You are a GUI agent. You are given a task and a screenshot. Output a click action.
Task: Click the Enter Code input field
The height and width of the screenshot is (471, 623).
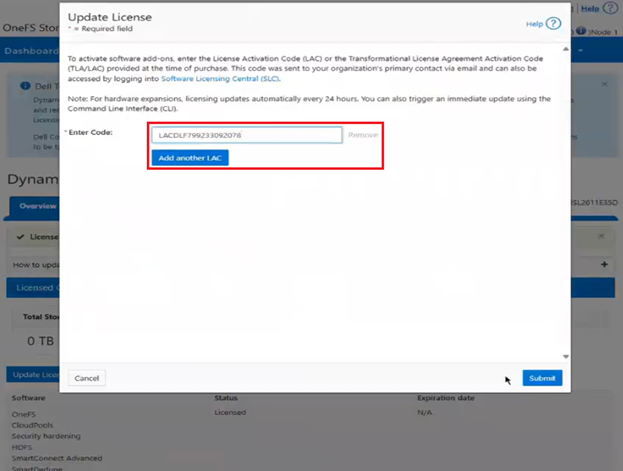click(246, 134)
